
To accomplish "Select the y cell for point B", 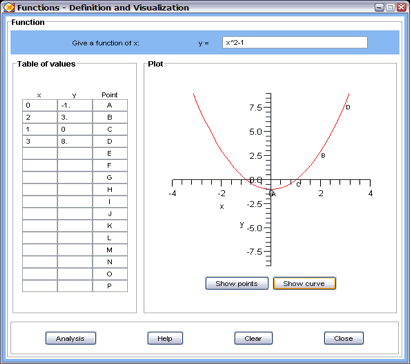I will pyautogui.click(x=75, y=117).
